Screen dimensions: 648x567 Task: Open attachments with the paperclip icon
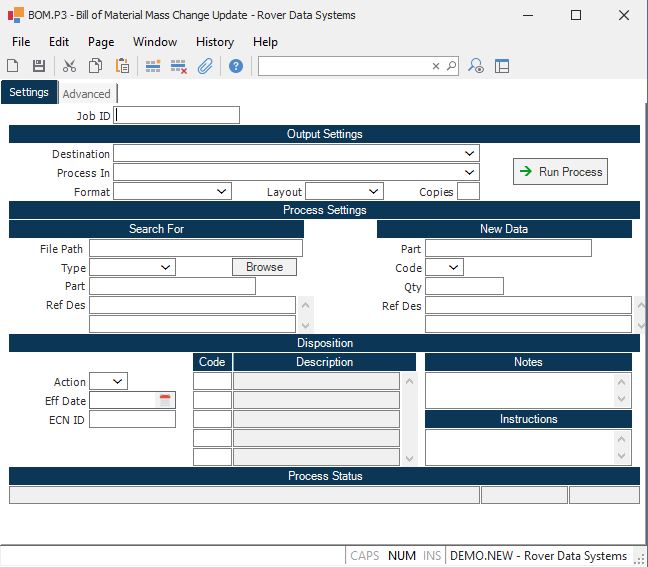coord(205,66)
